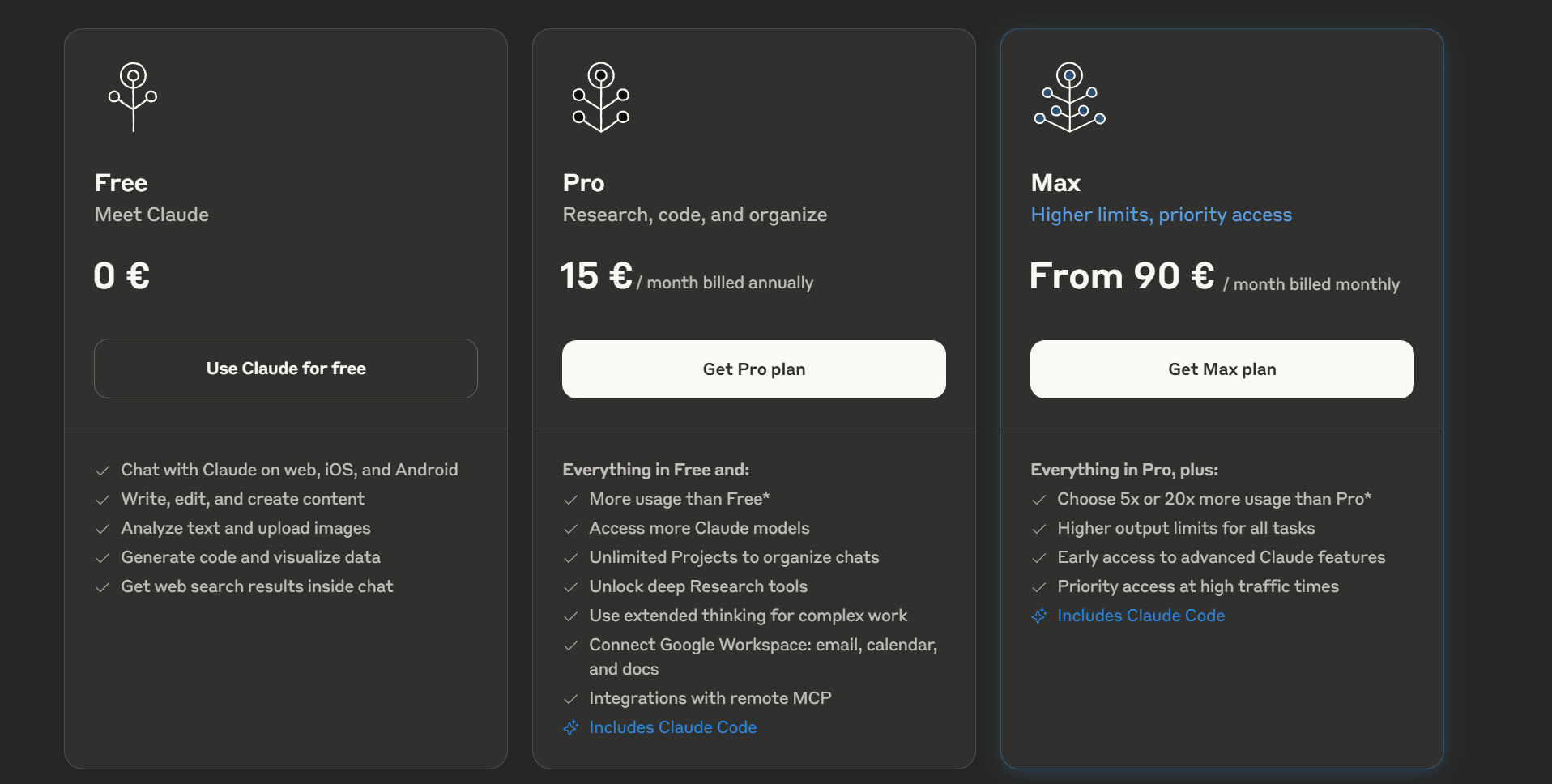The width and height of the screenshot is (1552, 784).
Task: Click checkmark beside Integrations with remote MCP
Action: tap(571, 699)
